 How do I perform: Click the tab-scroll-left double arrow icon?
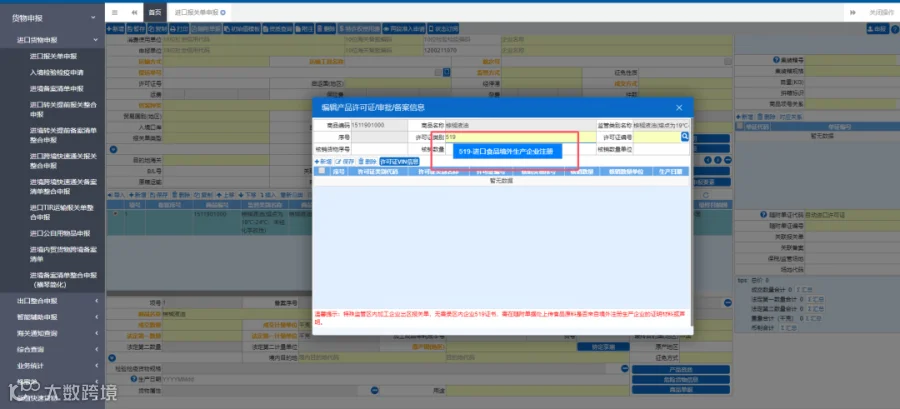(134, 12)
